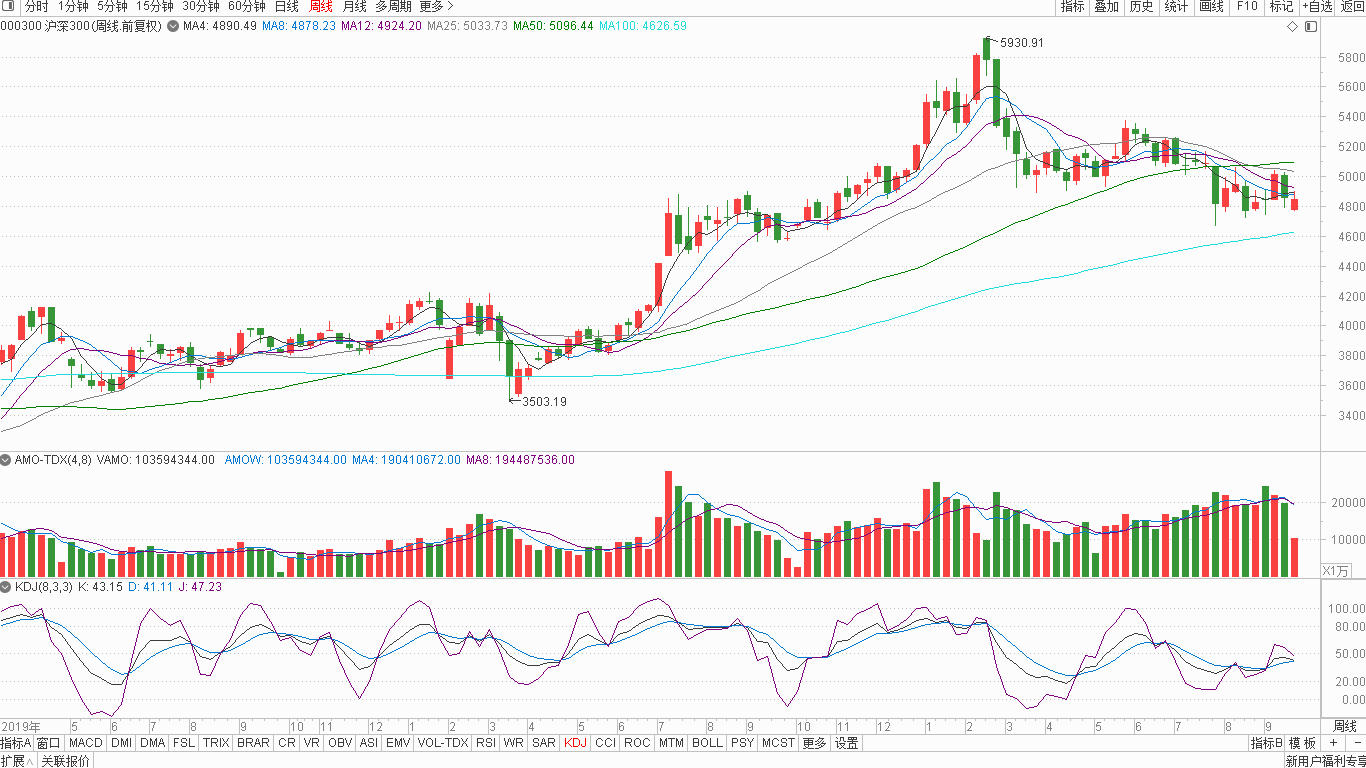Screen dimensions: 1366x768
Task: Click the sidebar panel icon beside the diamond
Action: (1311, 26)
